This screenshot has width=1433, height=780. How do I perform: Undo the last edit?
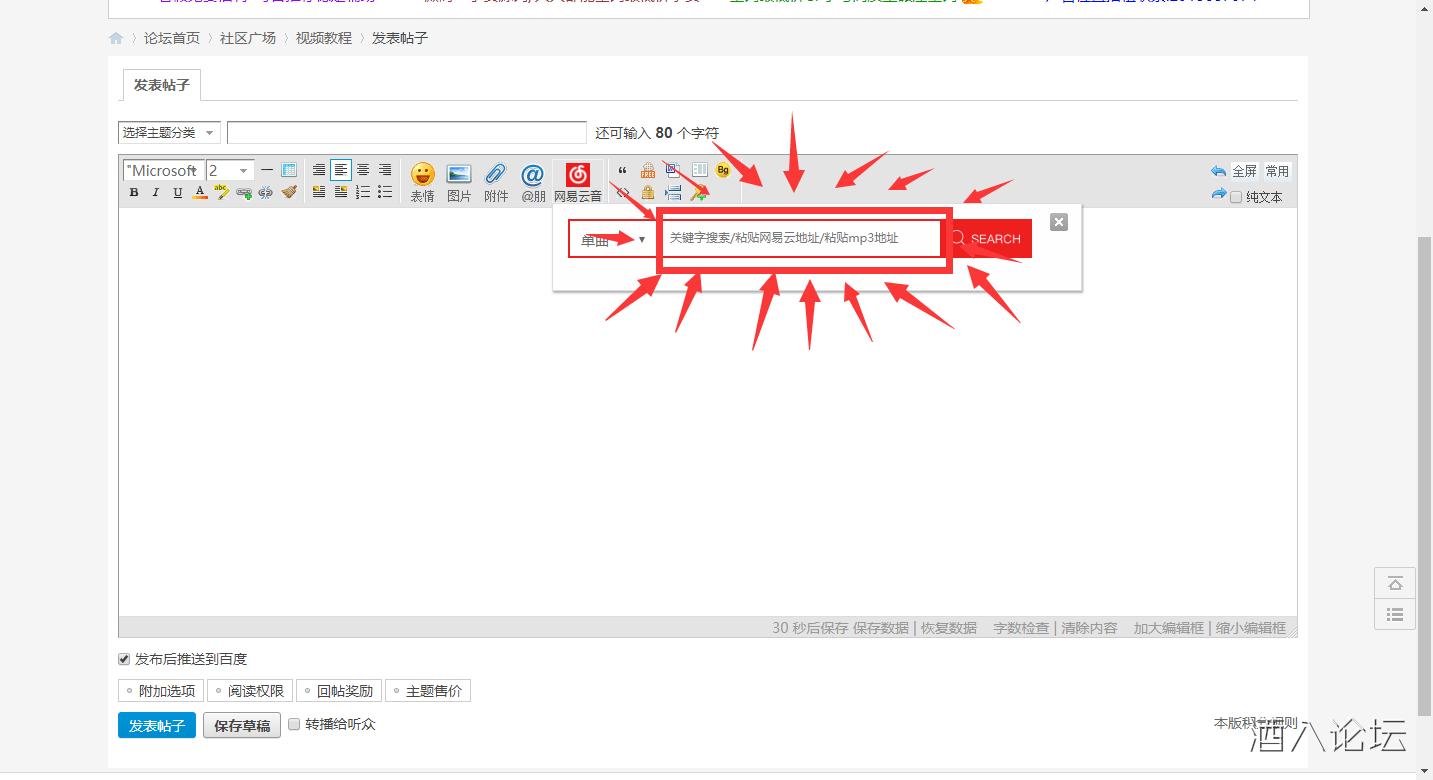click(x=1218, y=171)
